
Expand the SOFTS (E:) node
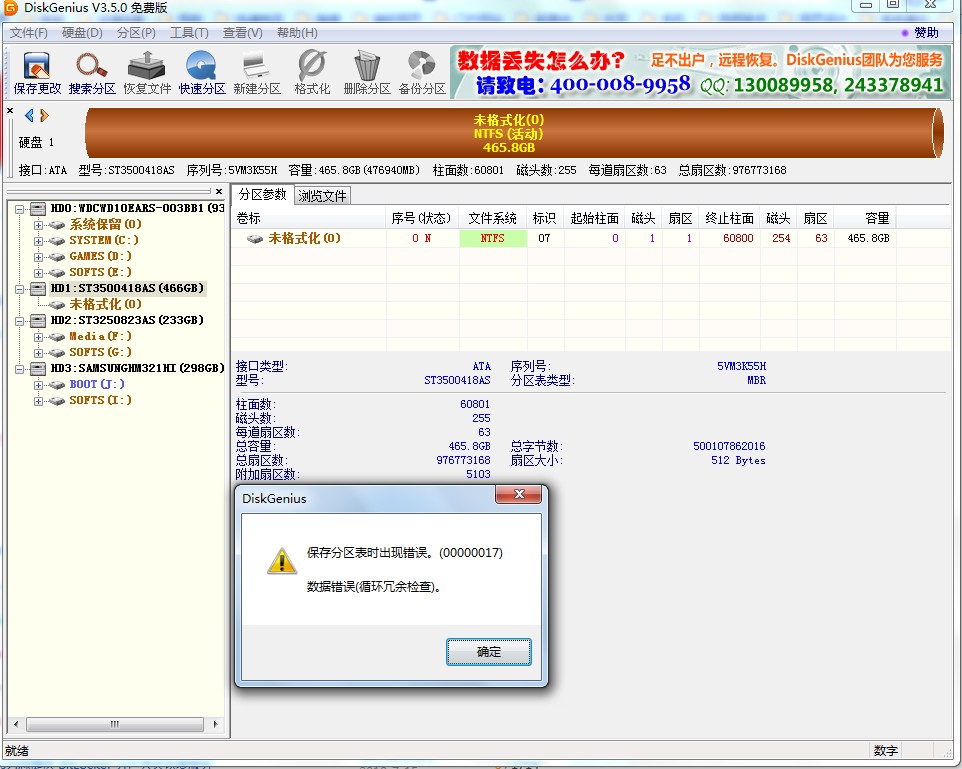39,272
